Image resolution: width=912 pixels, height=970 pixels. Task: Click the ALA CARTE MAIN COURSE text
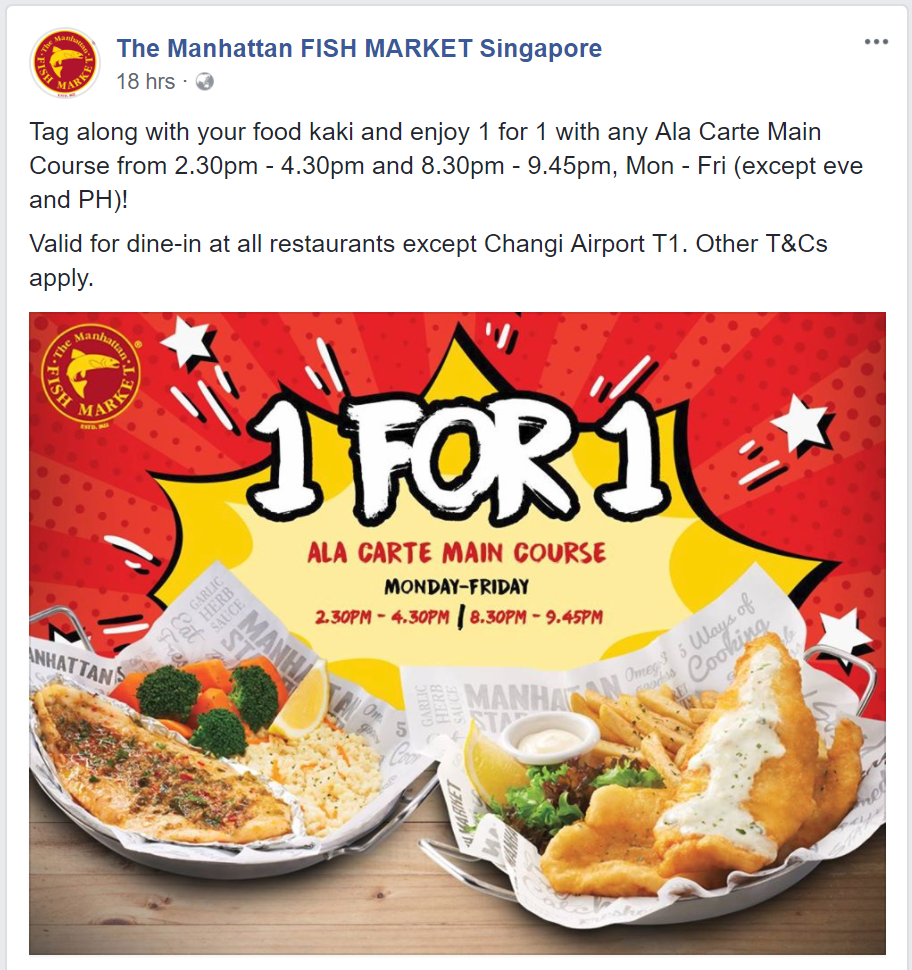457,552
